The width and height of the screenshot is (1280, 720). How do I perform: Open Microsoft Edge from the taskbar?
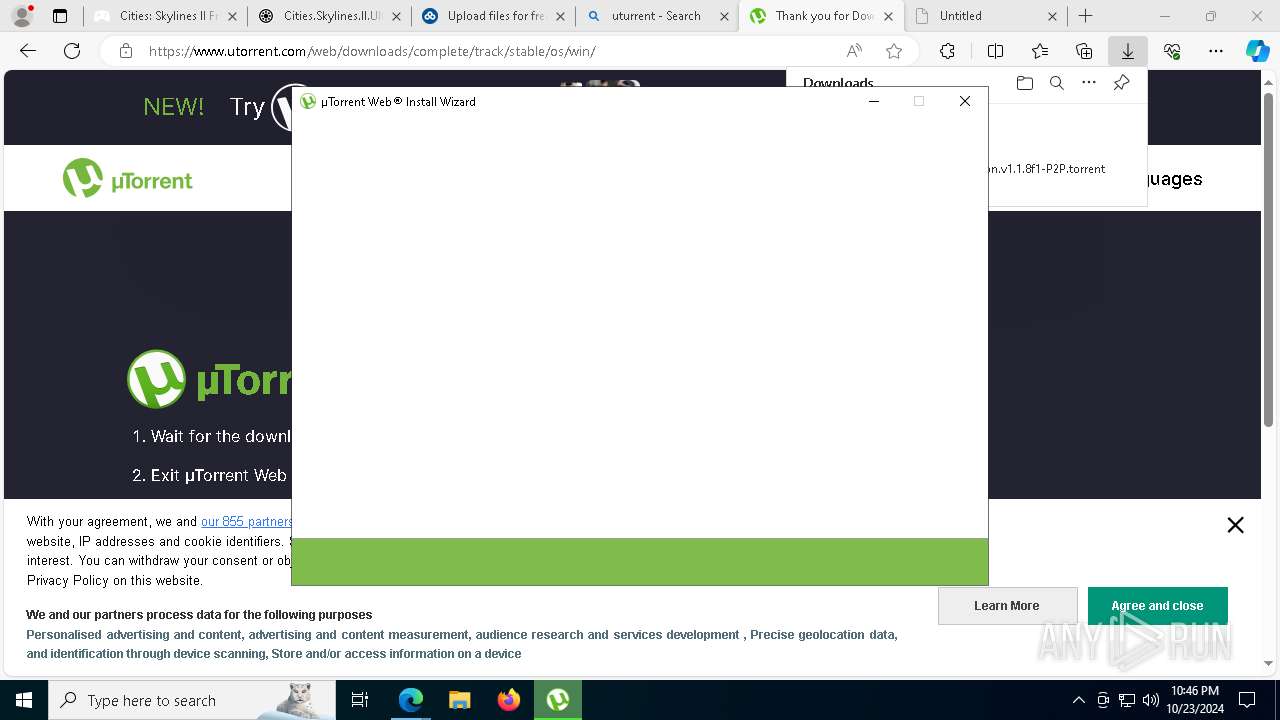pyautogui.click(x=411, y=700)
